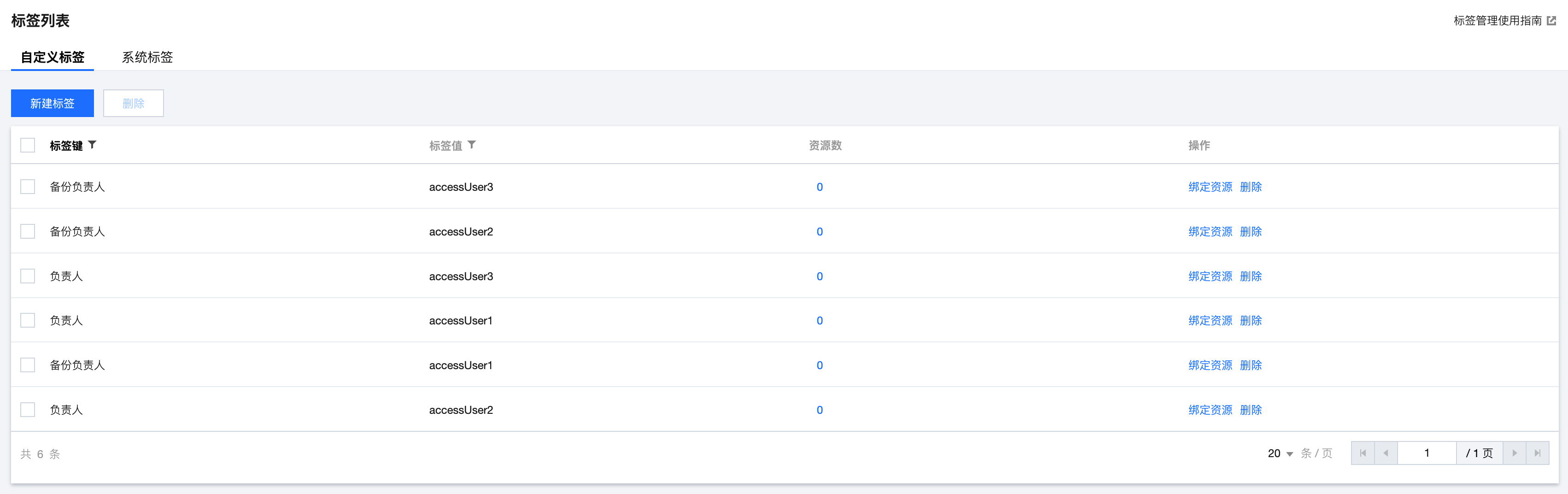Click the 标签键 filter funnel icon

point(93,145)
